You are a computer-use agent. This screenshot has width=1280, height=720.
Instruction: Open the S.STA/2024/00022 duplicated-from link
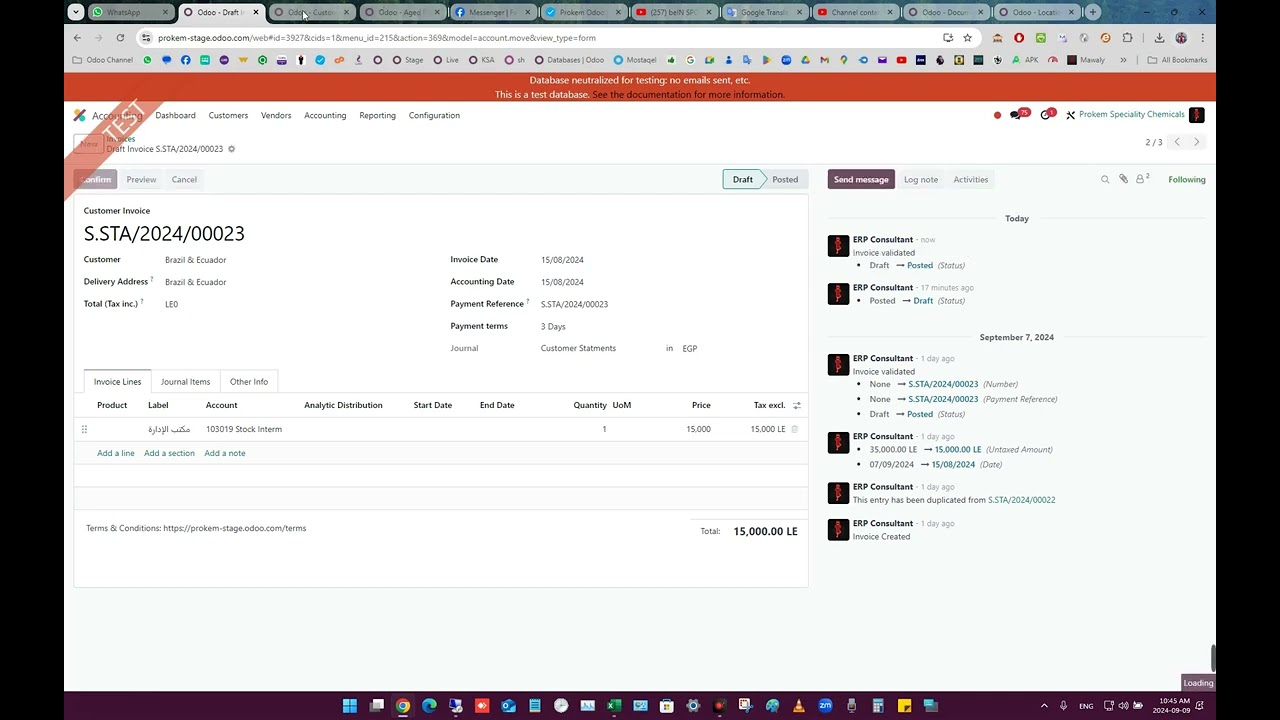pos(1021,500)
